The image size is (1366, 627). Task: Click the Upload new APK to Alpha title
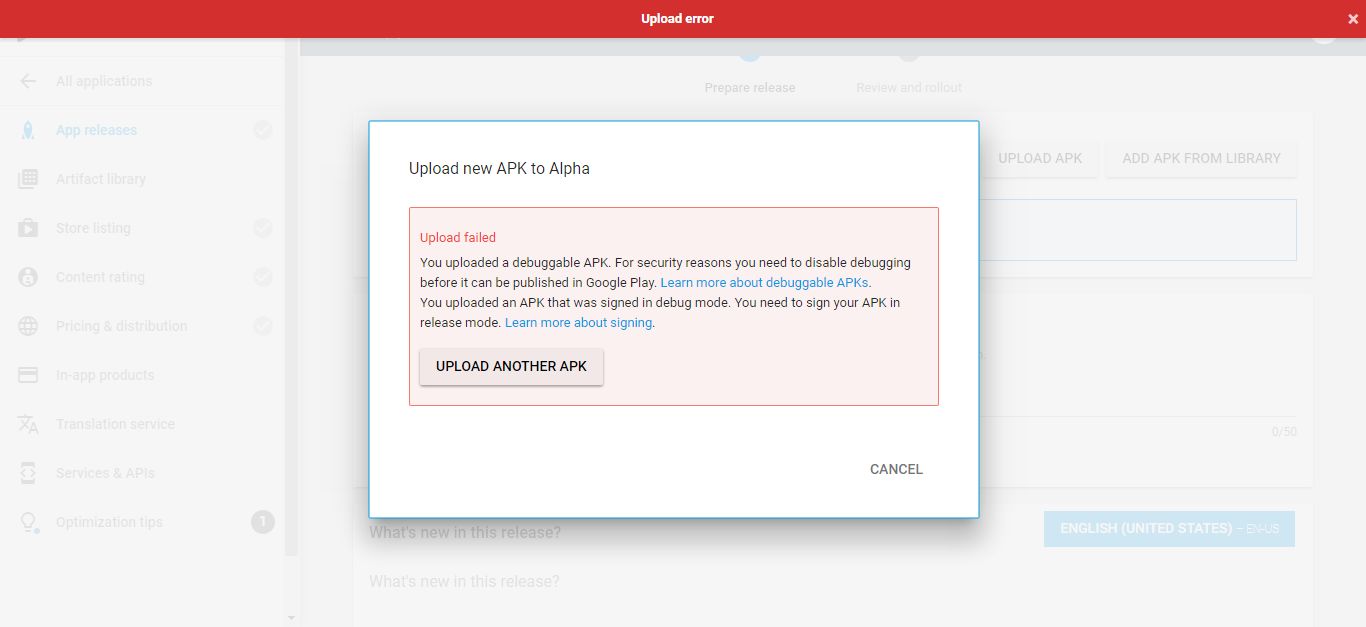[499, 168]
